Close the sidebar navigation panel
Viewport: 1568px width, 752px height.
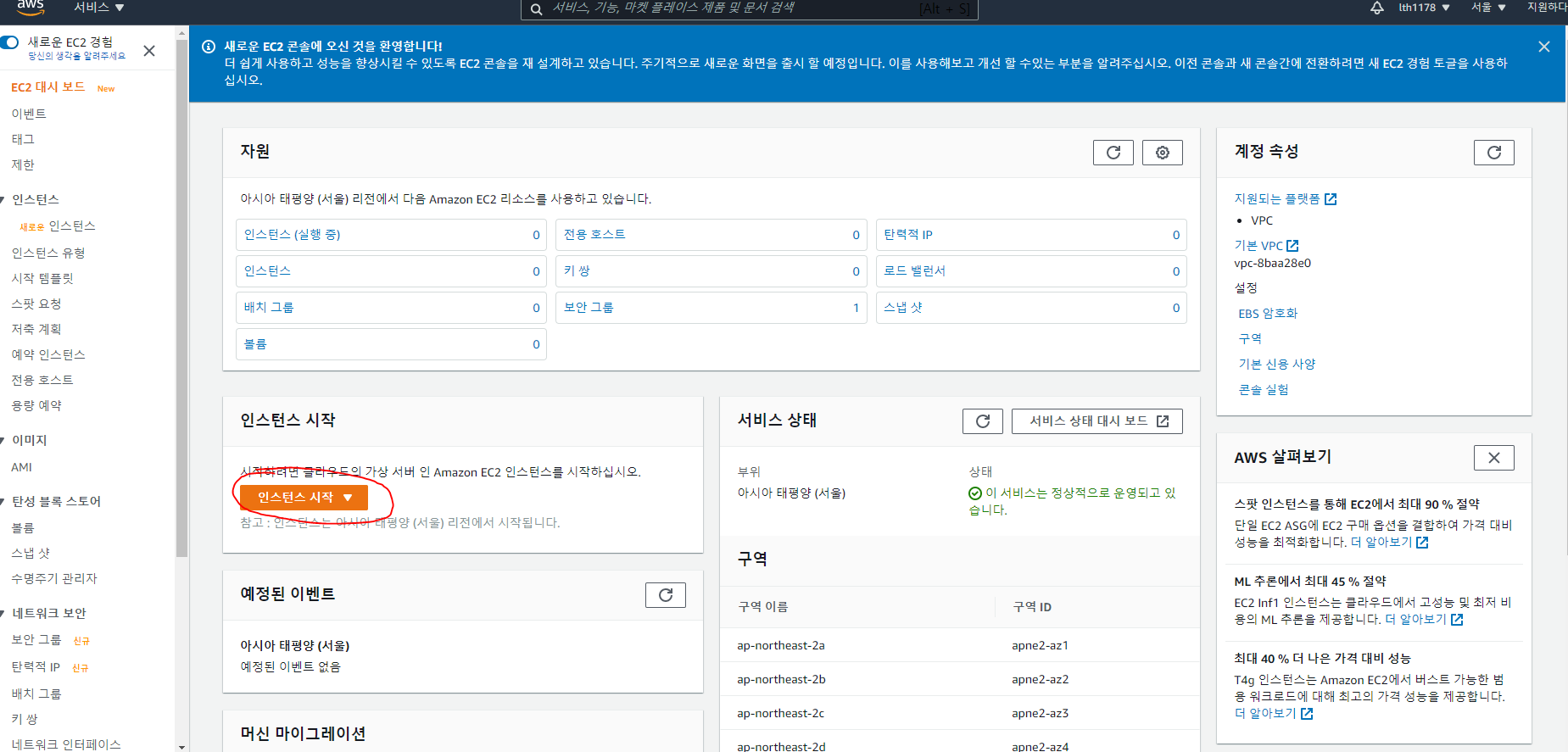[149, 51]
